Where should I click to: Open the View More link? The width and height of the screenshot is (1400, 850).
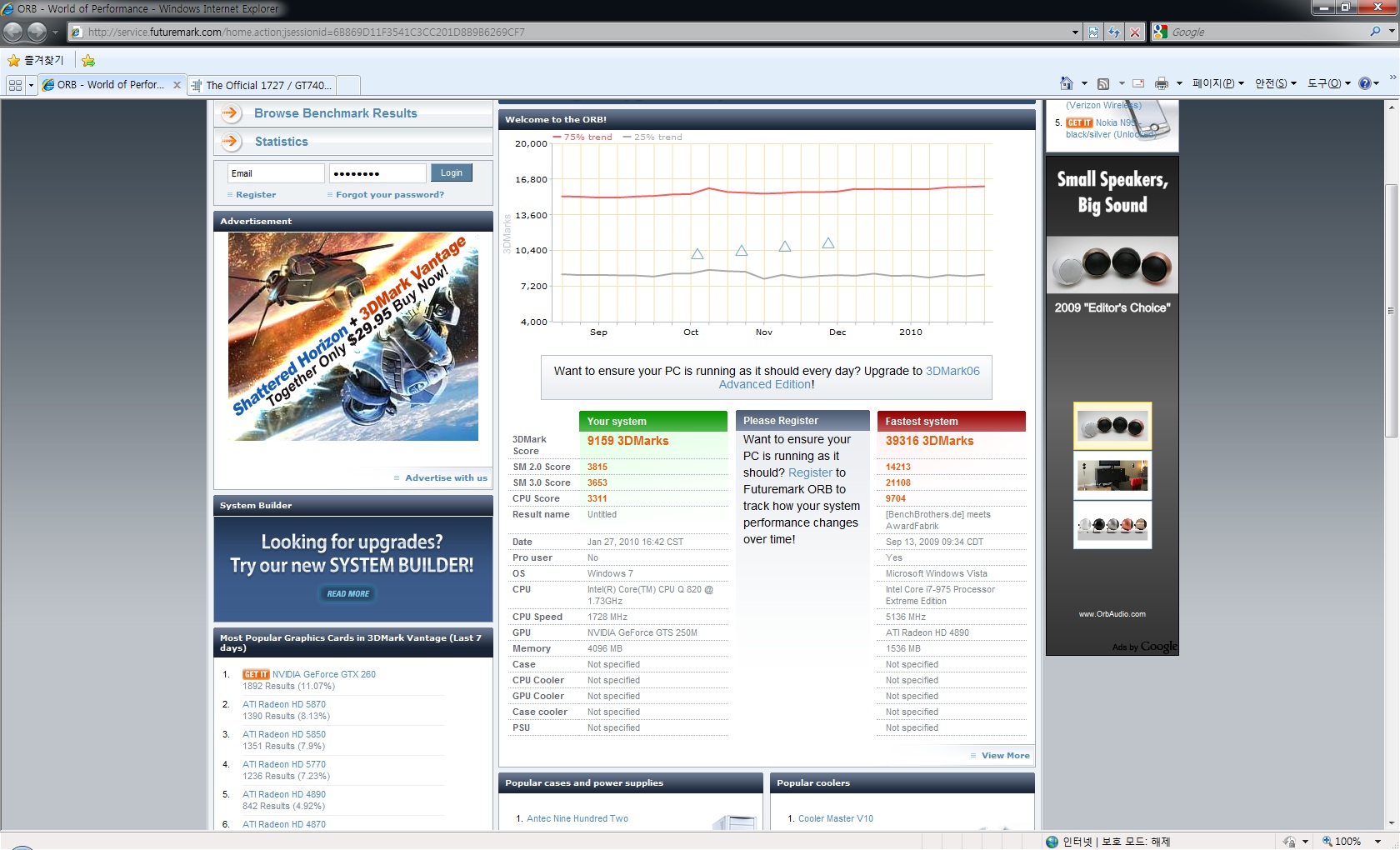pos(1005,756)
